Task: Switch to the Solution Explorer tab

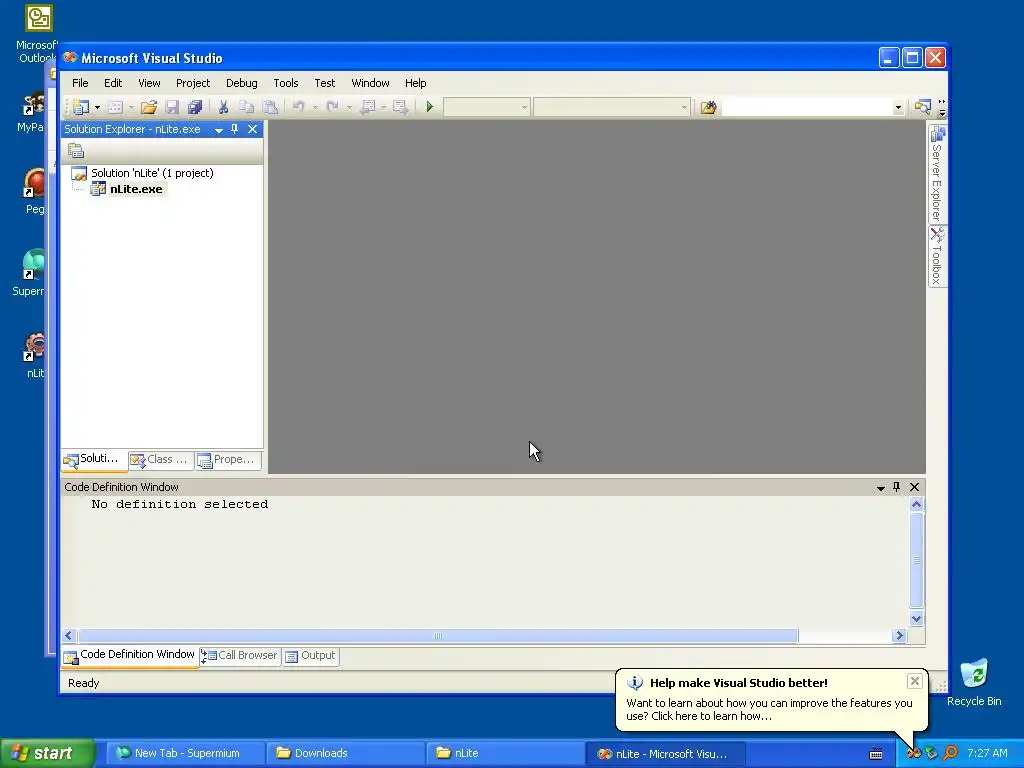Action: [94, 460]
